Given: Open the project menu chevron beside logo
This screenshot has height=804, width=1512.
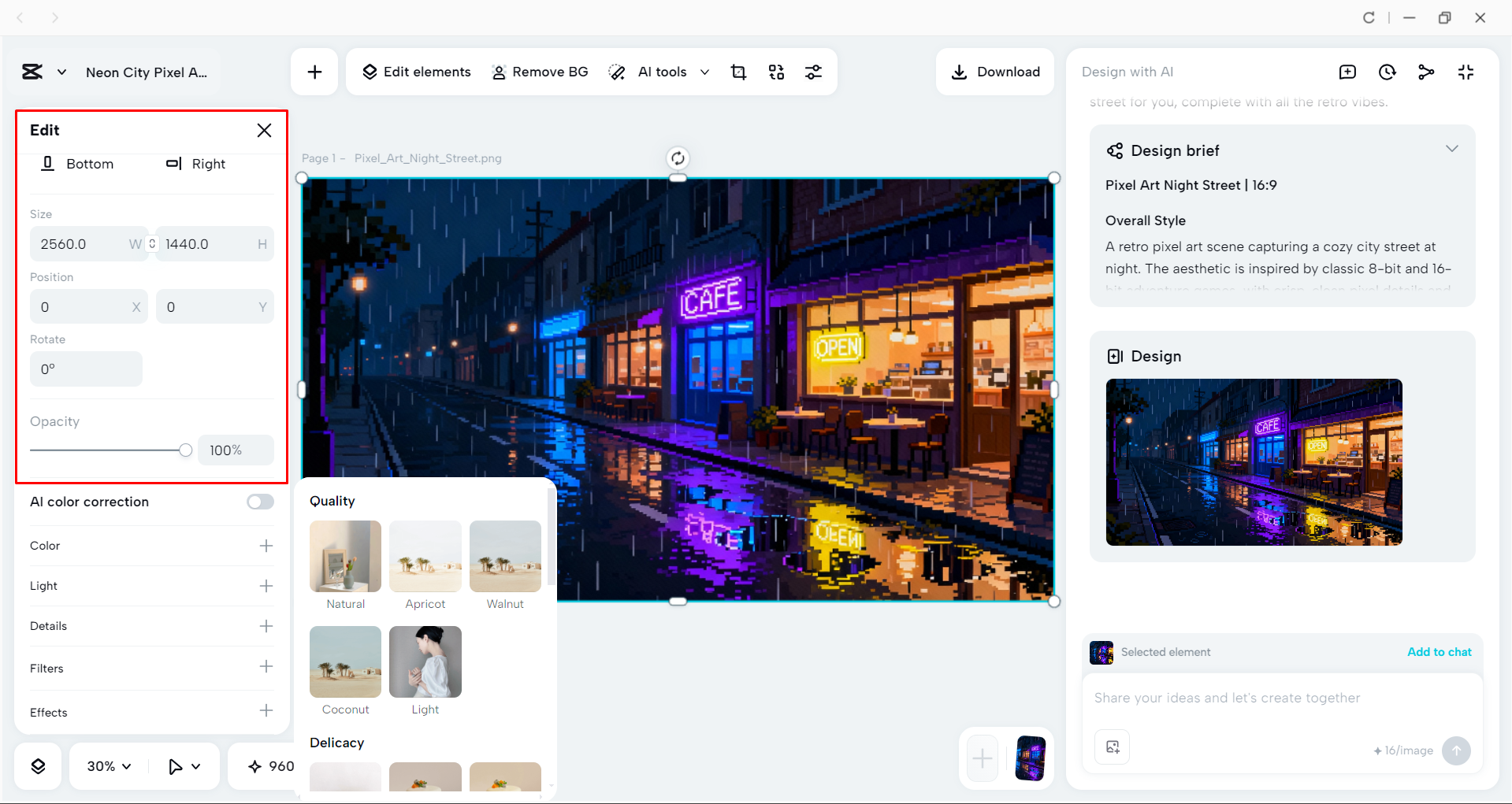Looking at the screenshot, I should pyautogui.click(x=61, y=72).
